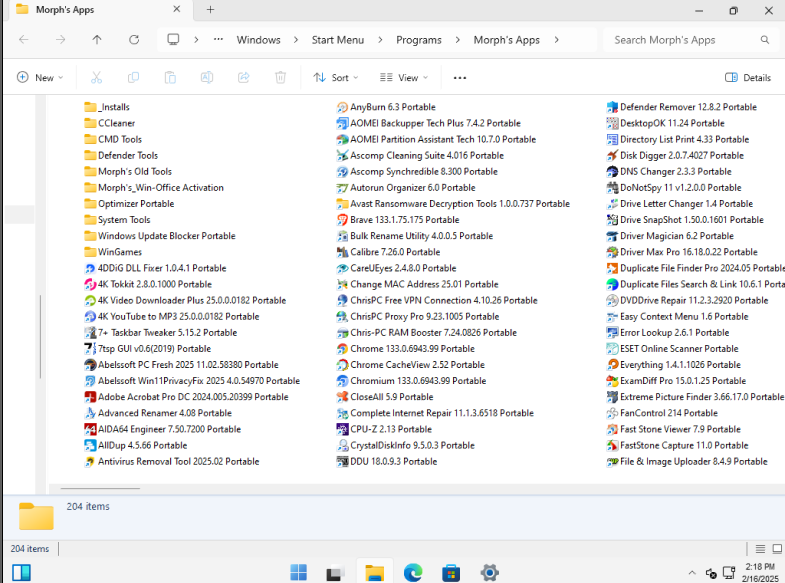785x583 pixels.
Task: Select WinGames folder
Action: [113, 252]
